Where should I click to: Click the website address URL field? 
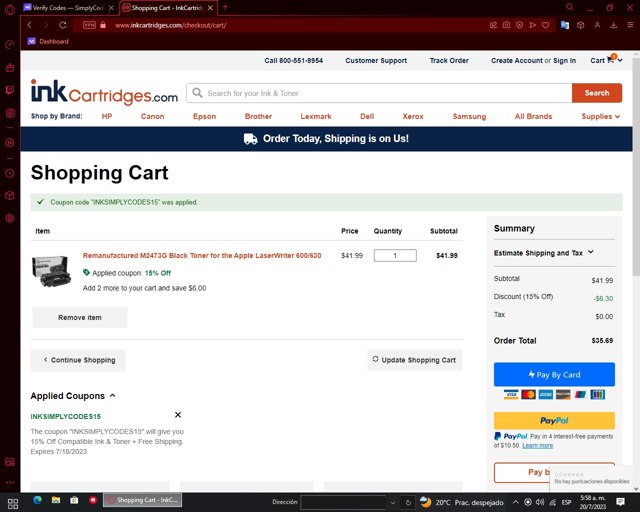click(171, 25)
